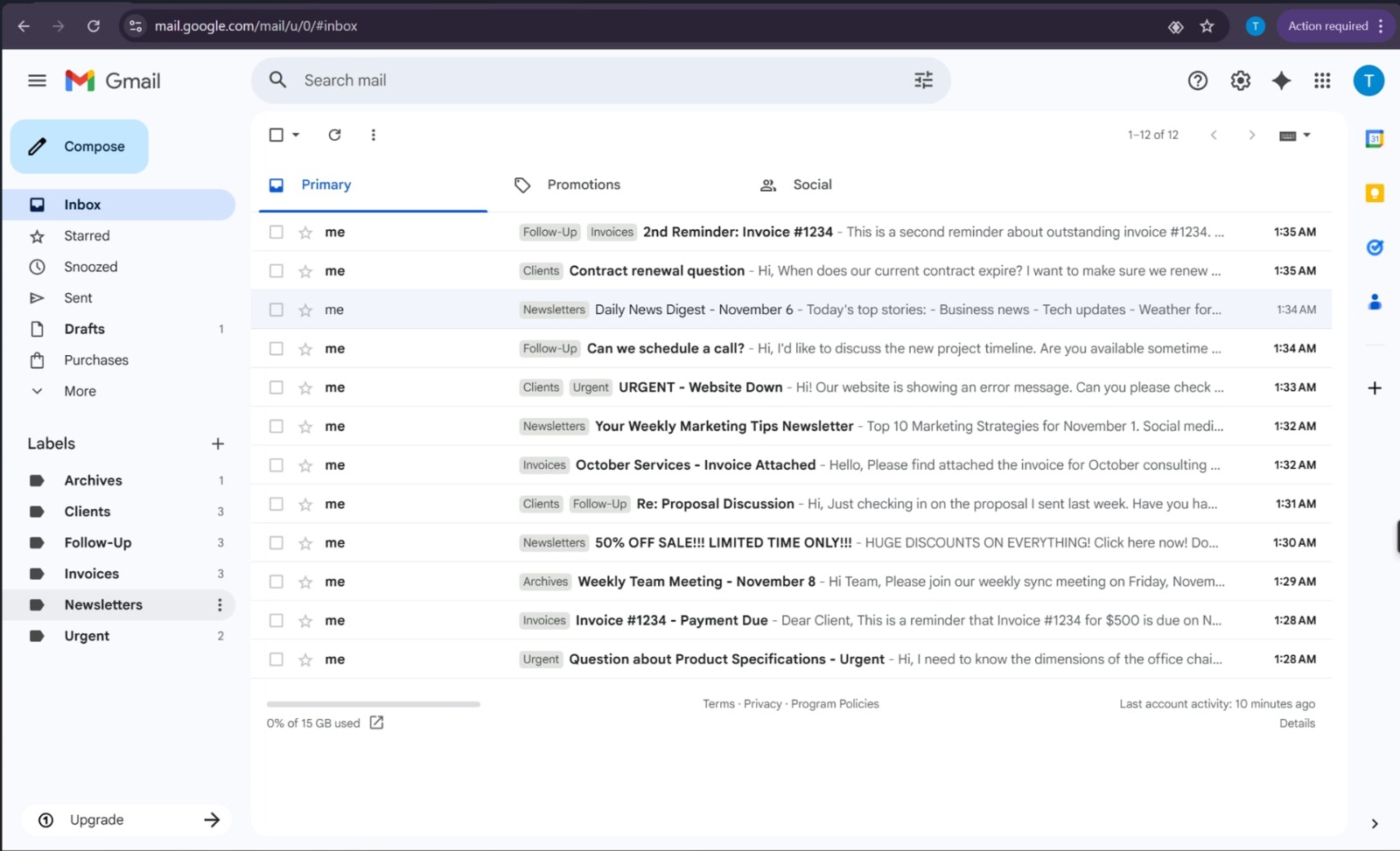Star the Contract renewal question email
This screenshot has width=1400, height=851.
(x=305, y=271)
